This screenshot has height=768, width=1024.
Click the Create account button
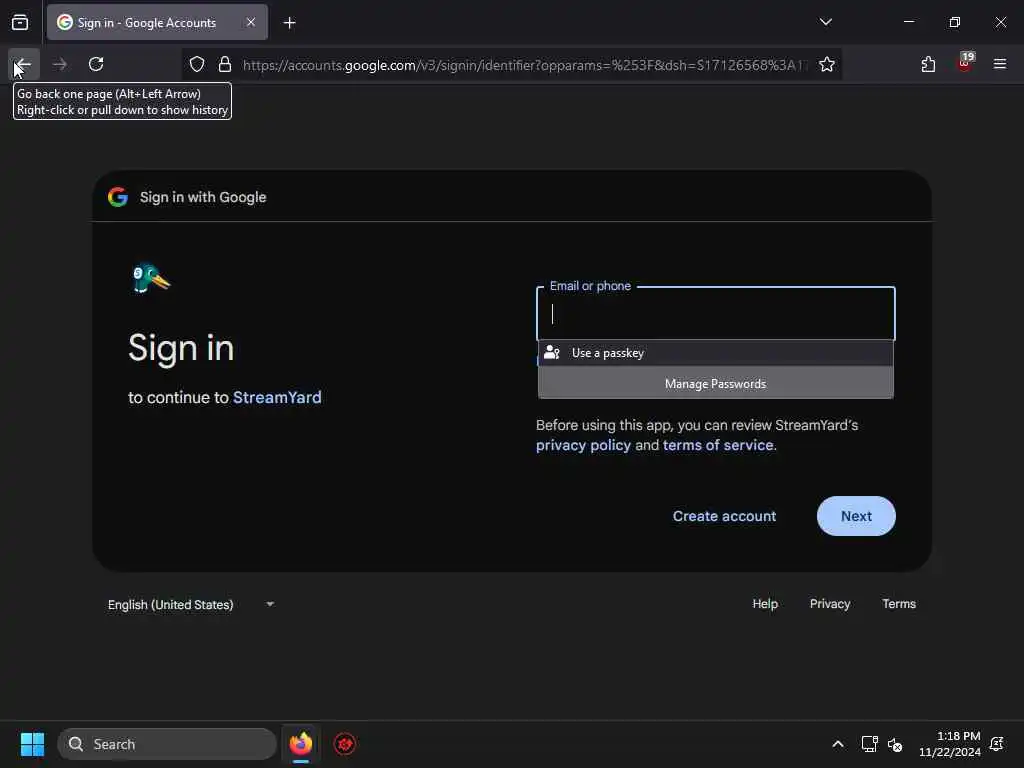pyautogui.click(x=724, y=516)
